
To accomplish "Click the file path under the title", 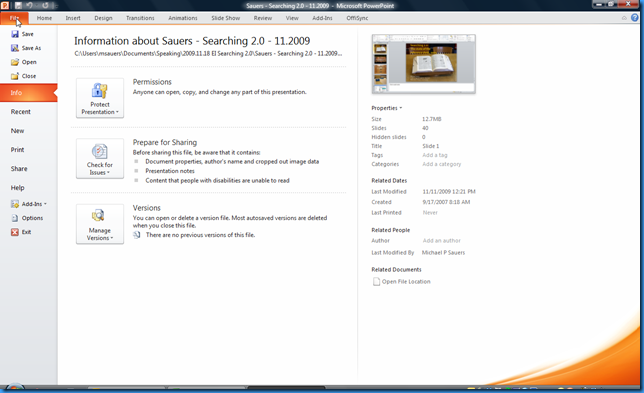I will point(208,53).
